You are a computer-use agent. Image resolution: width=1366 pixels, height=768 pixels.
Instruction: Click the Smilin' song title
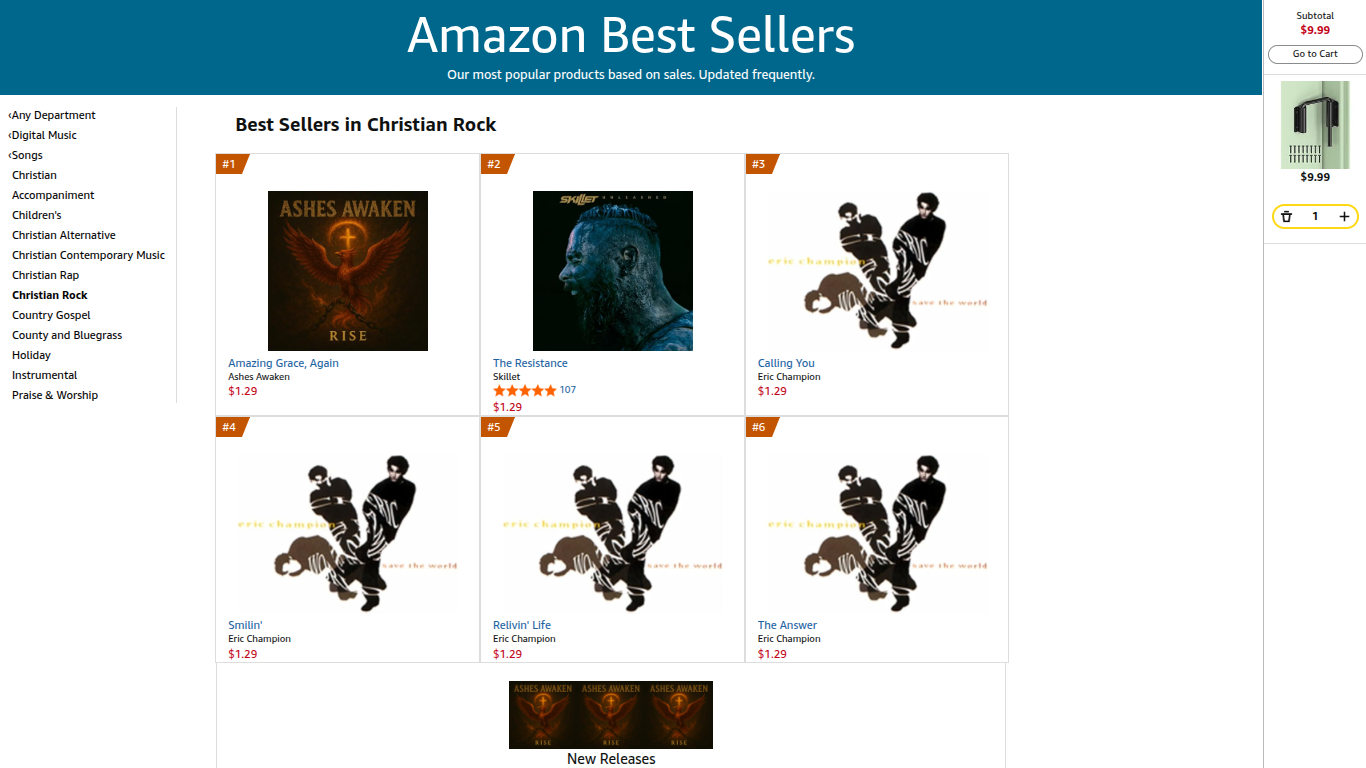click(245, 625)
